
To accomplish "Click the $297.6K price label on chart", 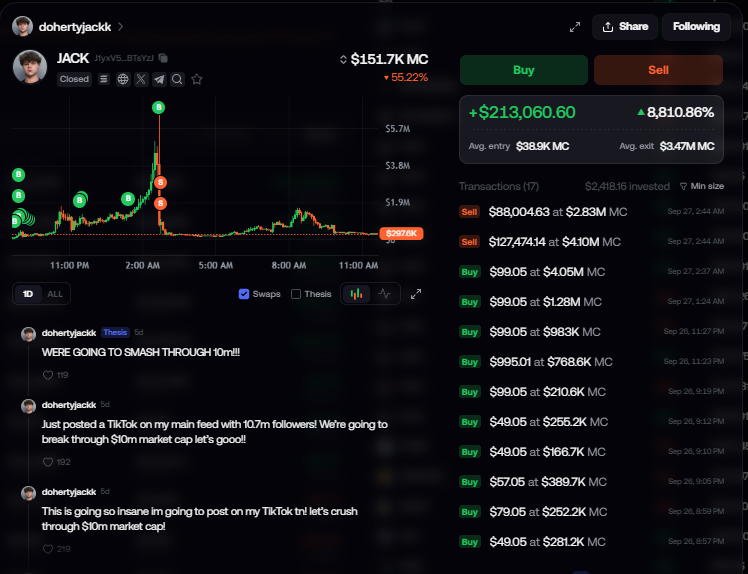I will tap(401, 233).
